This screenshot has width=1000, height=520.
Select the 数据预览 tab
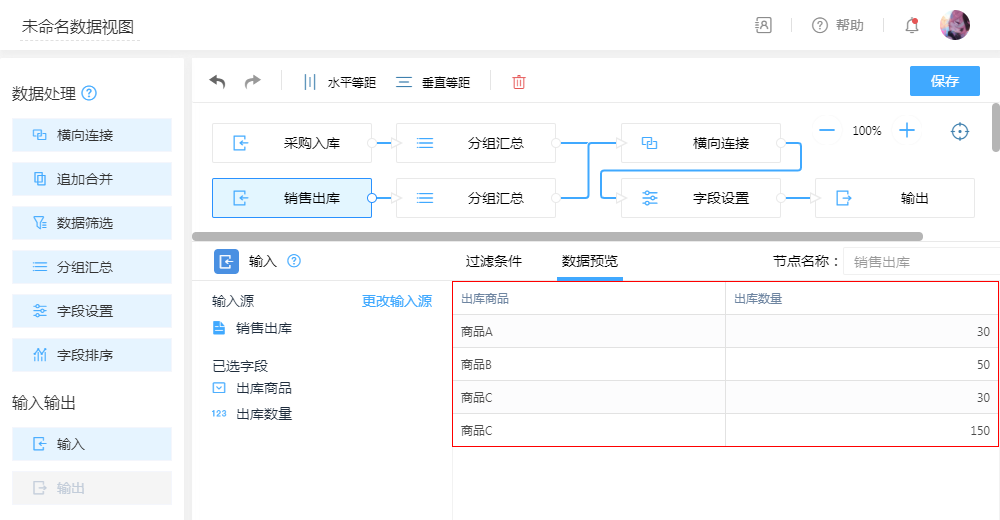point(589,262)
